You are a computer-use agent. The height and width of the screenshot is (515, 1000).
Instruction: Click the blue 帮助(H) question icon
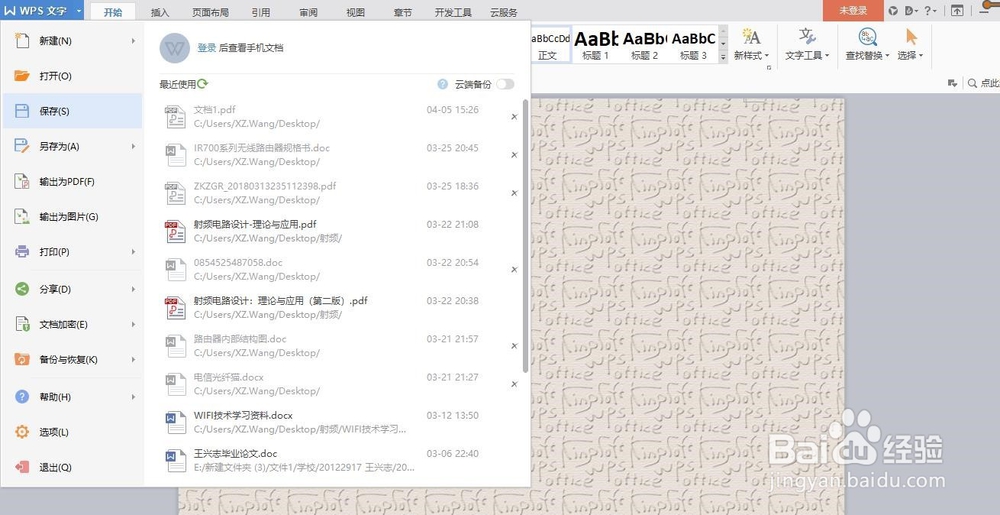pos(22,396)
